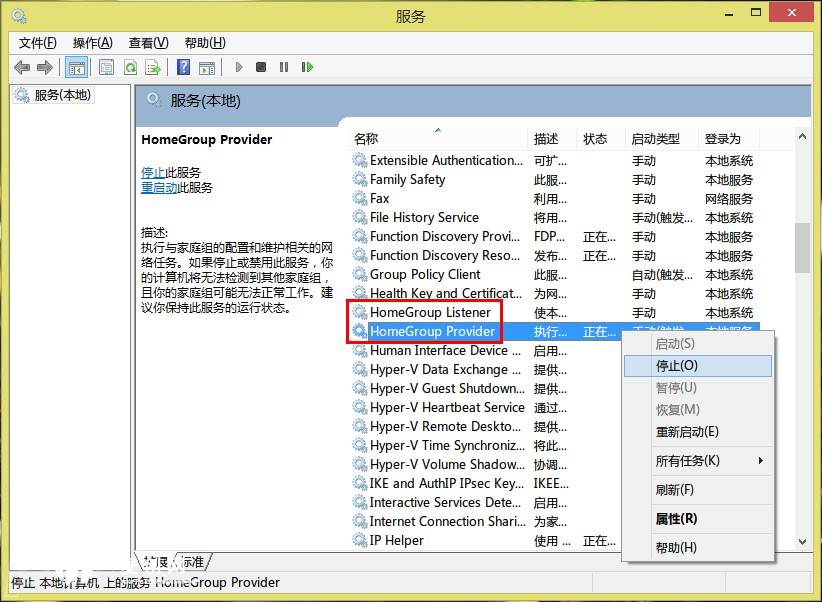Toggle the console tree pane icon
The width and height of the screenshot is (822, 602).
point(76,67)
